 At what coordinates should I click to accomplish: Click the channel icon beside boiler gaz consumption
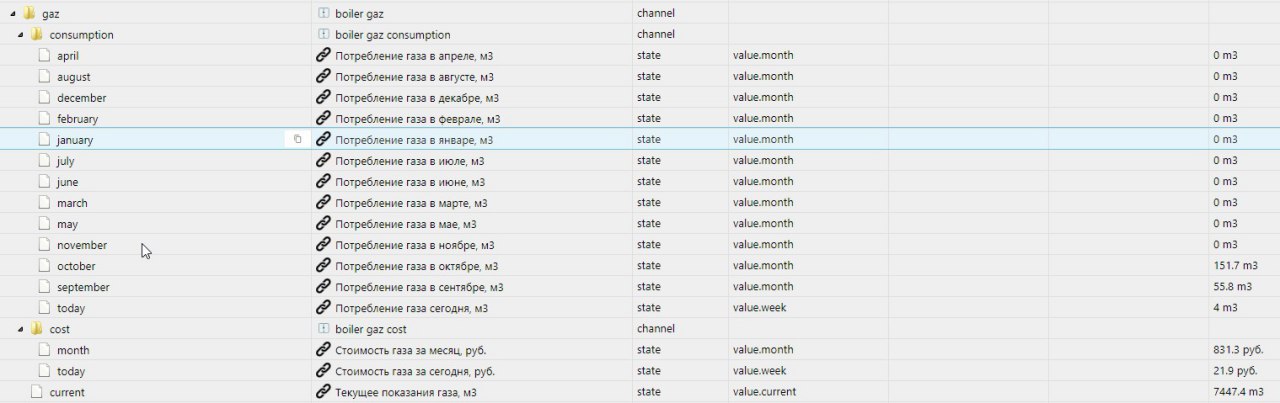pyautogui.click(x=323, y=35)
